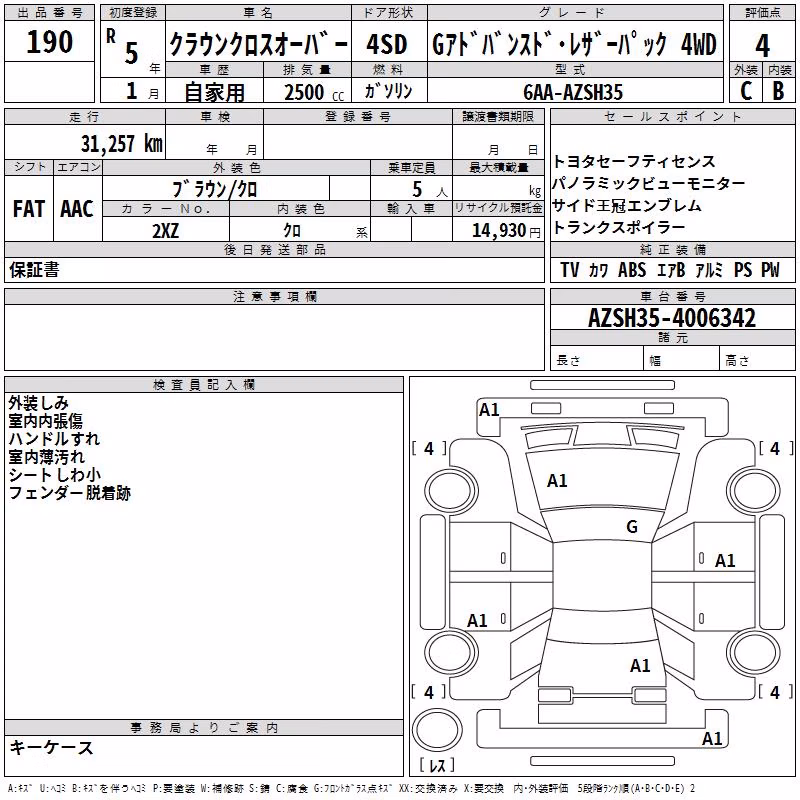Click the 検査員記入欄 header
The height and width of the screenshot is (800, 800).
(x=204, y=385)
